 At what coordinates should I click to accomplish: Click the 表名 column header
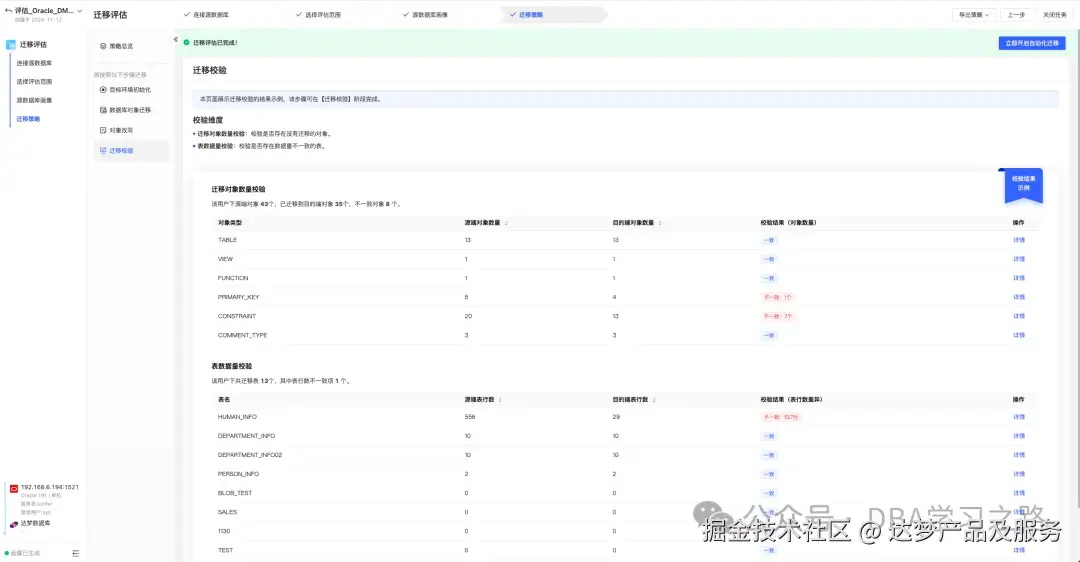click(224, 400)
